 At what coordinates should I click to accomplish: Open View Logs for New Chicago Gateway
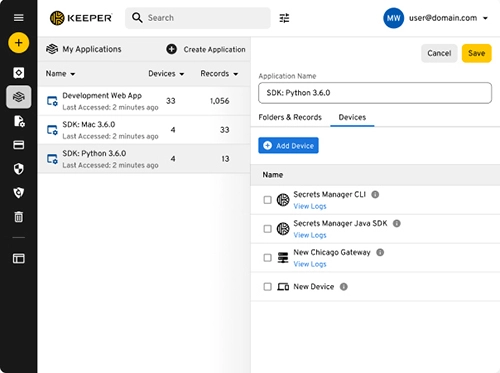point(310,264)
